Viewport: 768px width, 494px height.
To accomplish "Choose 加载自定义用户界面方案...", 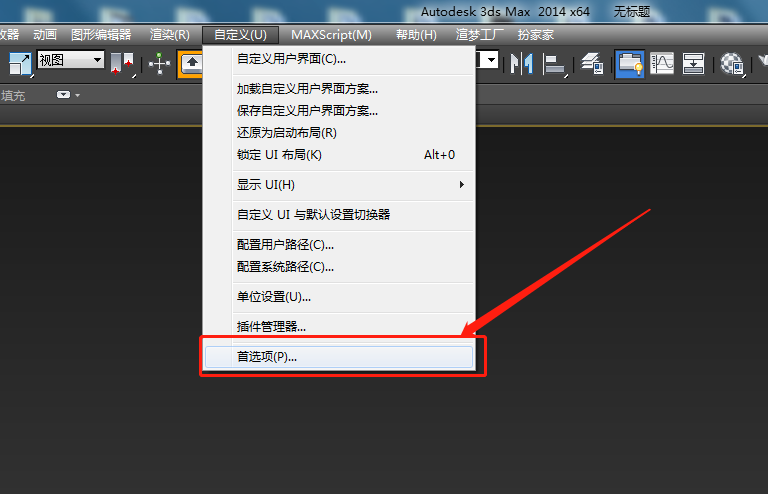I will click(x=339, y=89).
